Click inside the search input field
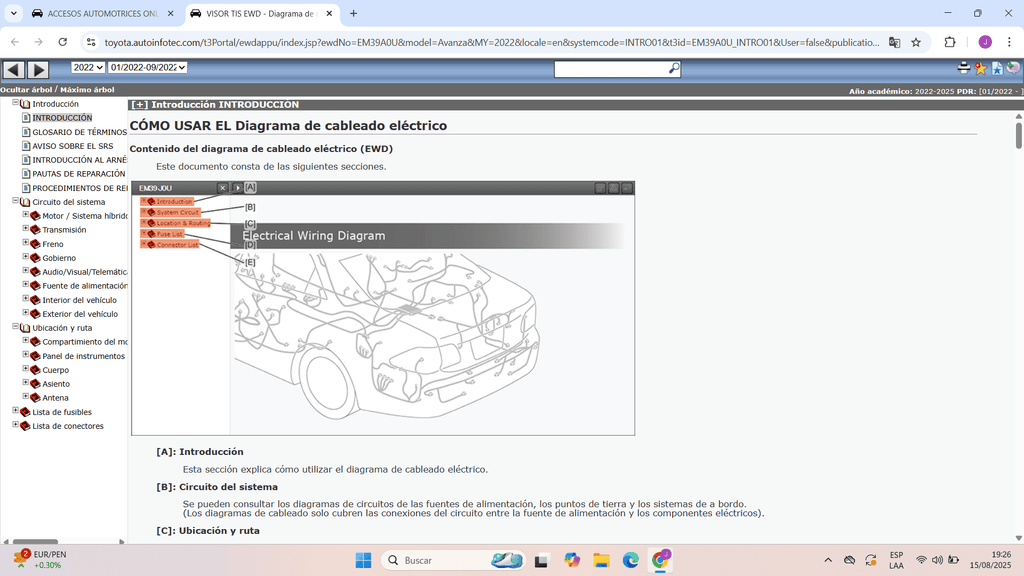Screen dimensions: 1024x576 coord(610,68)
